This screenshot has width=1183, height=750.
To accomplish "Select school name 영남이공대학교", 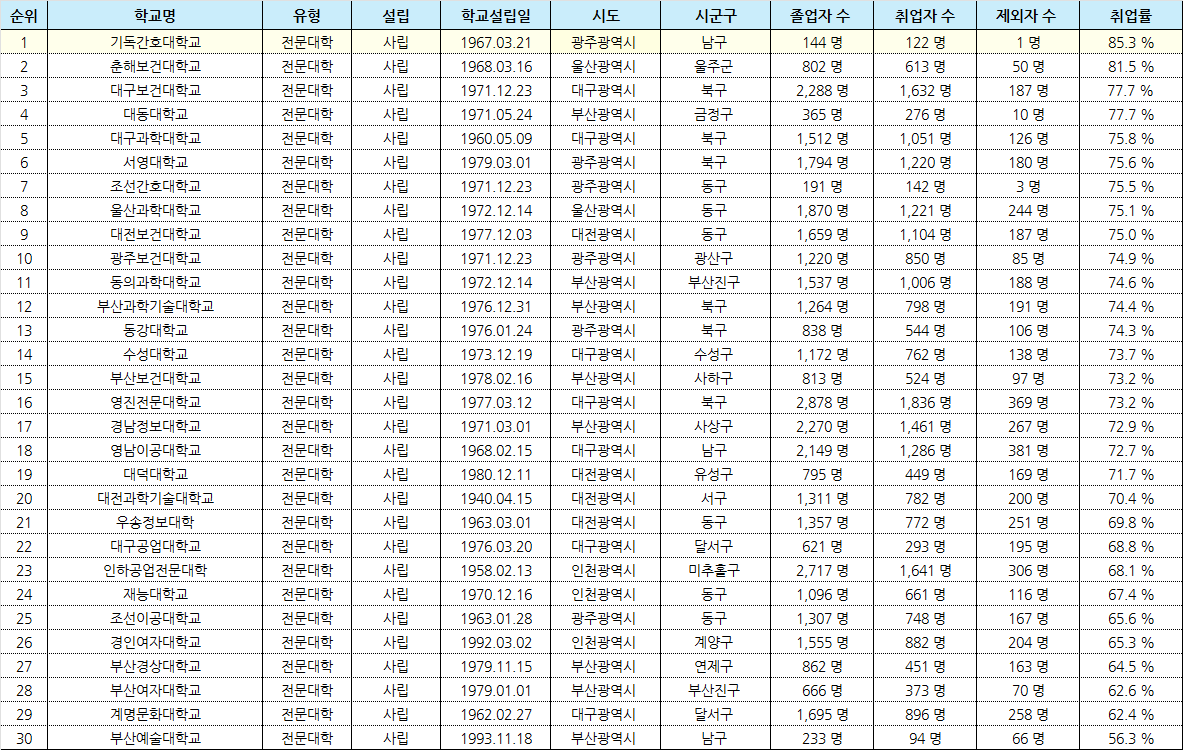I will point(155,450).
